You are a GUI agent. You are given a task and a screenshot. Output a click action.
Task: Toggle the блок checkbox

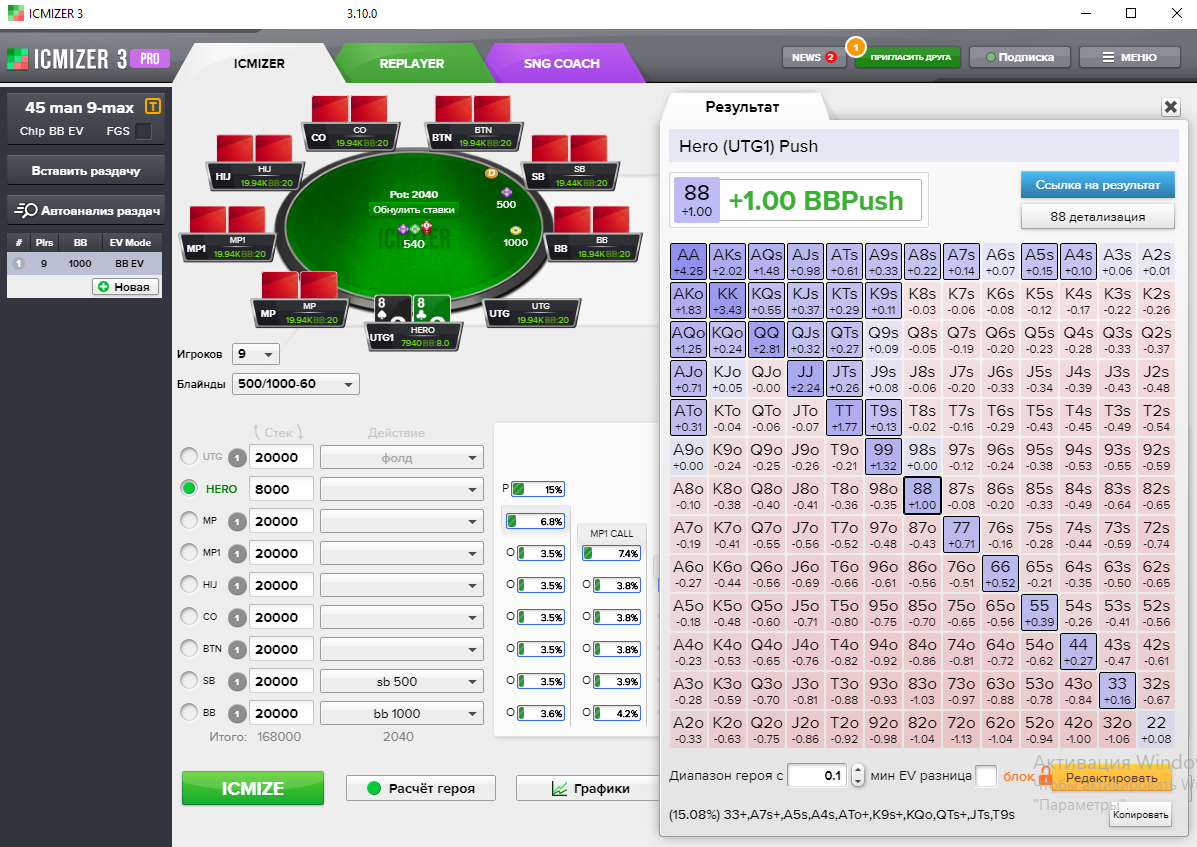(986, 775)
